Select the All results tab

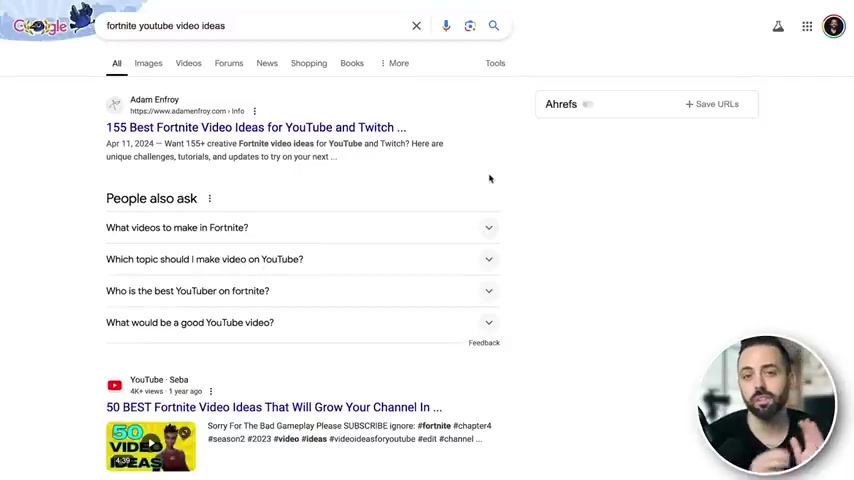tap(117, 63)
